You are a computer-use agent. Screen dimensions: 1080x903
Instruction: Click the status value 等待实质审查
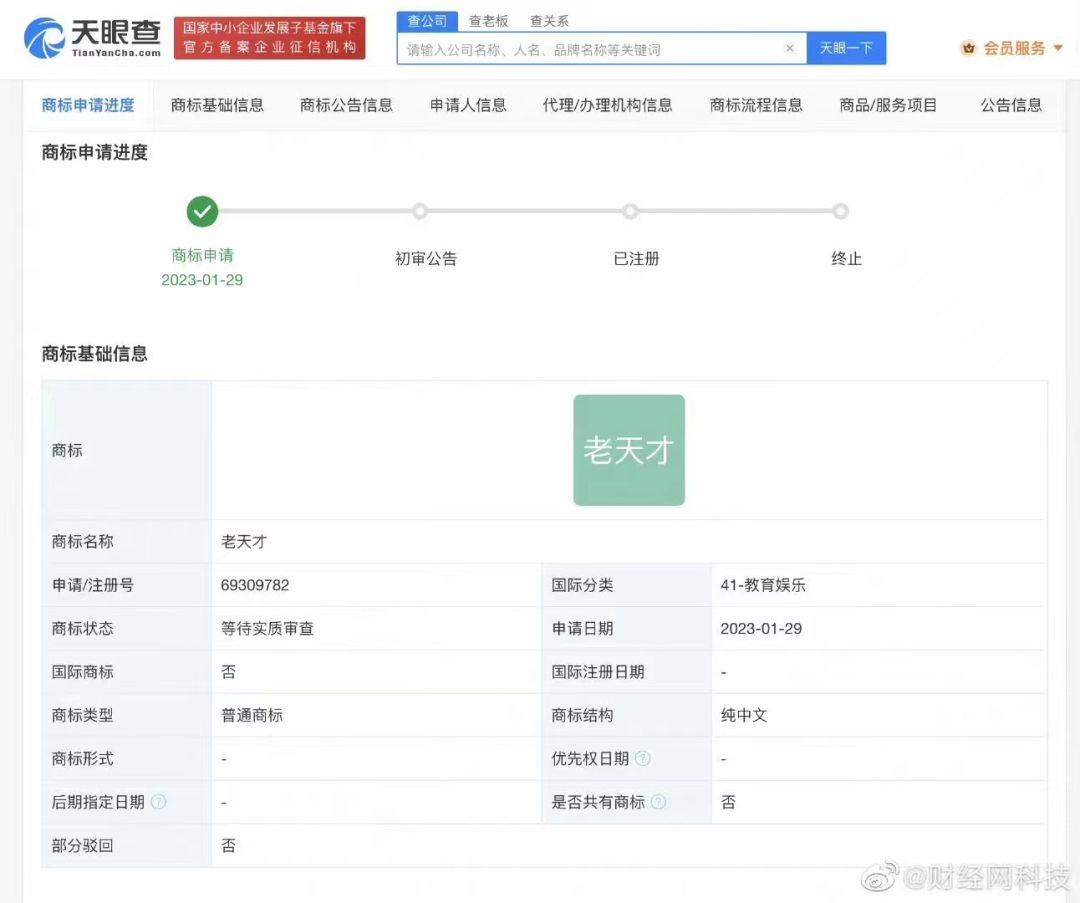pyautogui.click(x=267, y=628)
